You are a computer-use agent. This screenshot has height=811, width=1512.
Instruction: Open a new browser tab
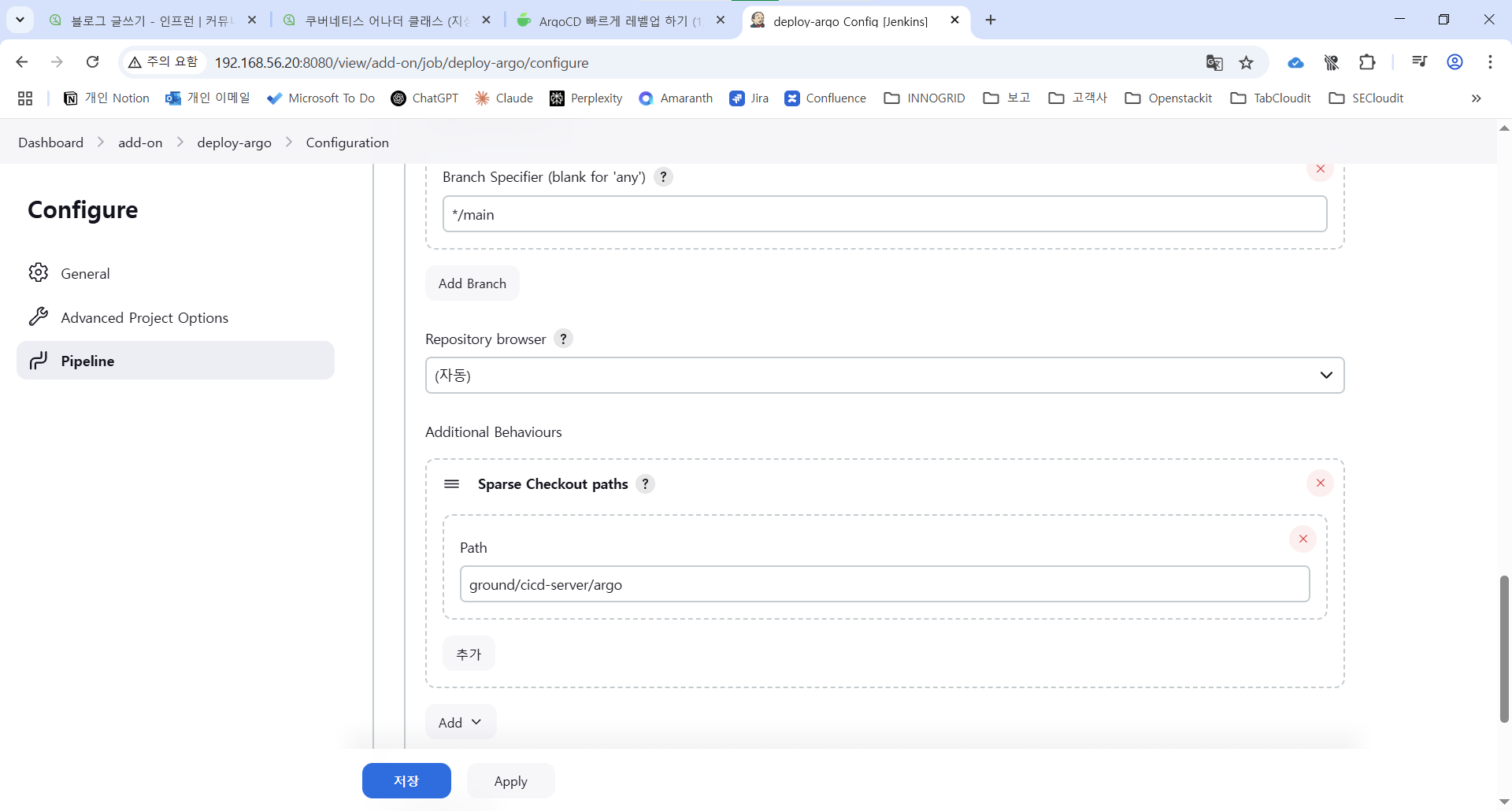pos(991,20)
